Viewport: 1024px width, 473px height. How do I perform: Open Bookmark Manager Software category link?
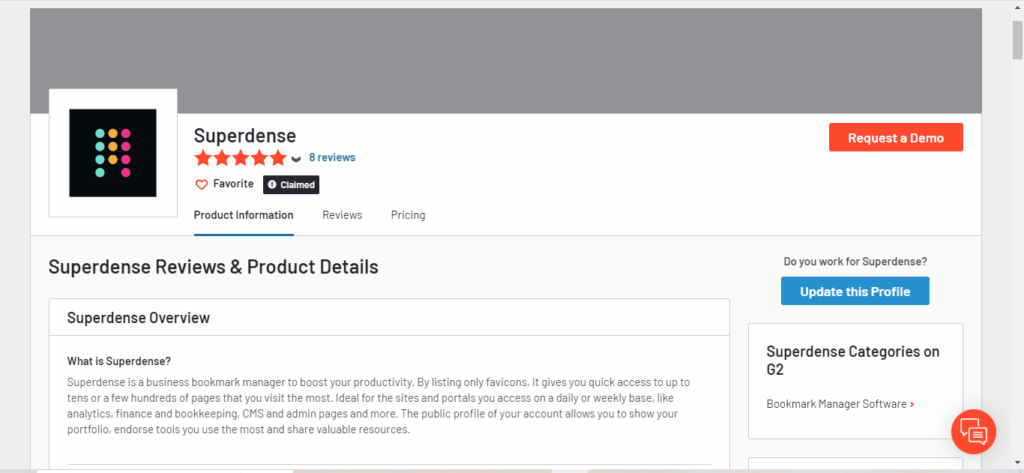(x=837, y=404)
